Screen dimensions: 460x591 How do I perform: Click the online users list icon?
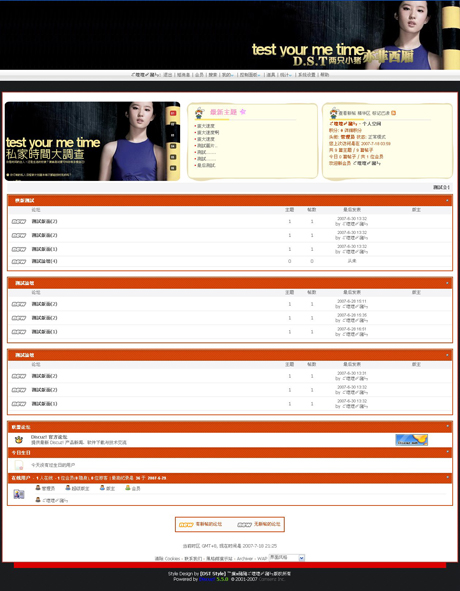pyautogui.click(x=19, y=494)
